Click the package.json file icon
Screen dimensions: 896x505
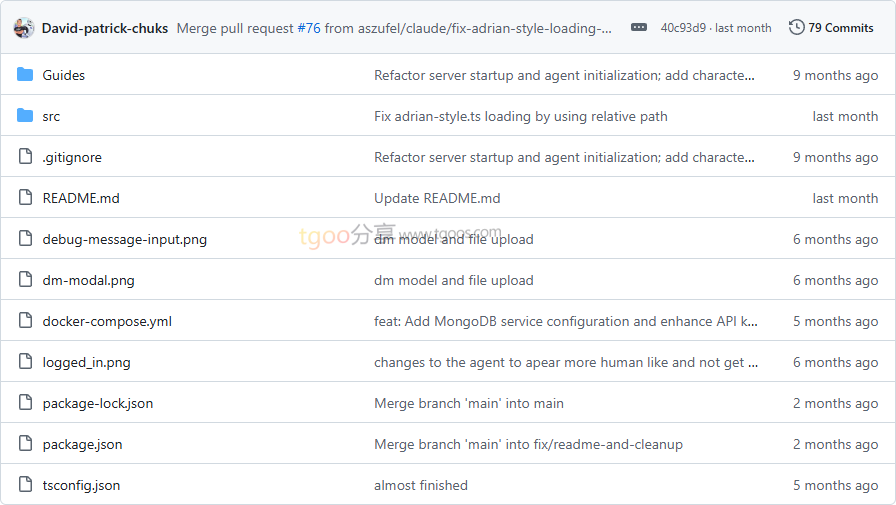pyautogui.click(x=25, y=444)
